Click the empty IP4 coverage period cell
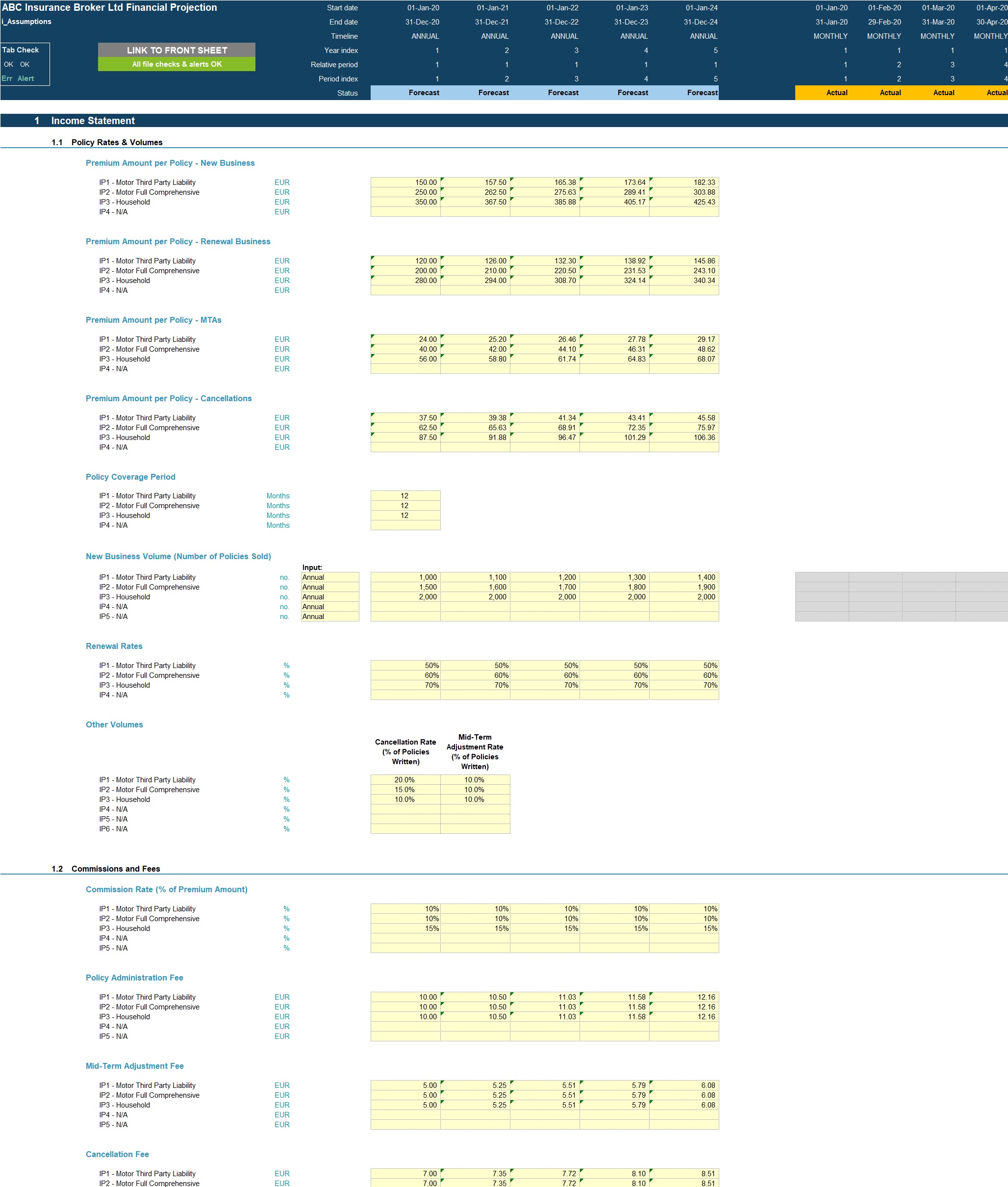Viewport: 1008px width, 1187px height. tap(405, 525)
